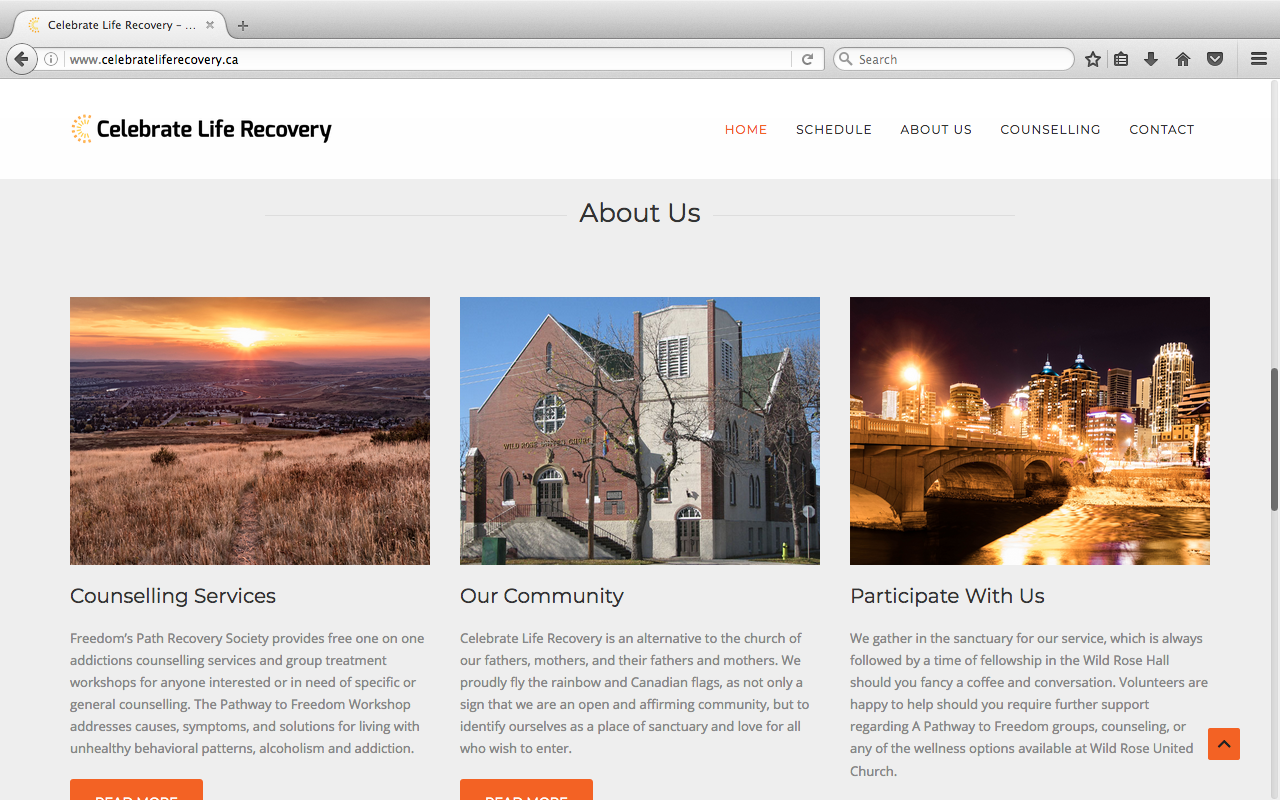This screenshot has width=1280, height=800.
Task: Select the Celebrate Life Recovery browser tab
Action: tap(120, 25)
